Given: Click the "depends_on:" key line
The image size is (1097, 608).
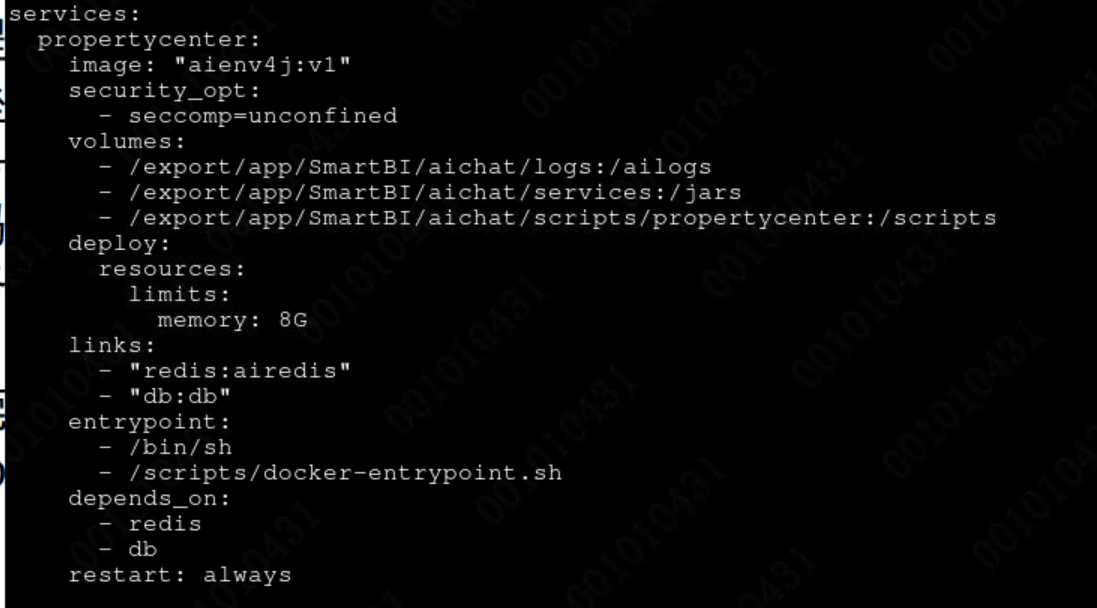Looking at the screenshot, I should coord(150,499).
